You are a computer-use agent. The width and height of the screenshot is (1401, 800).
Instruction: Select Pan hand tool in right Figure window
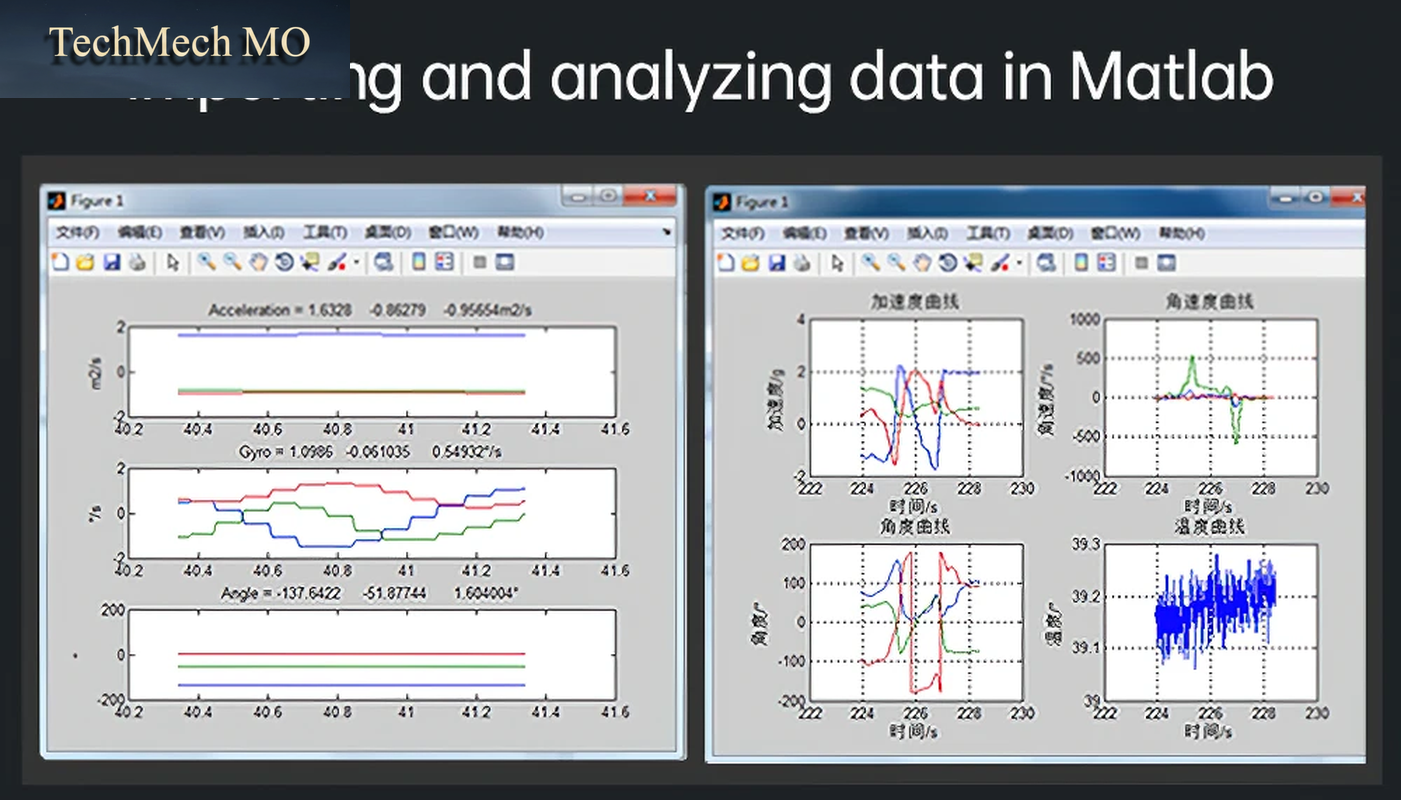[x=921, y=263]
